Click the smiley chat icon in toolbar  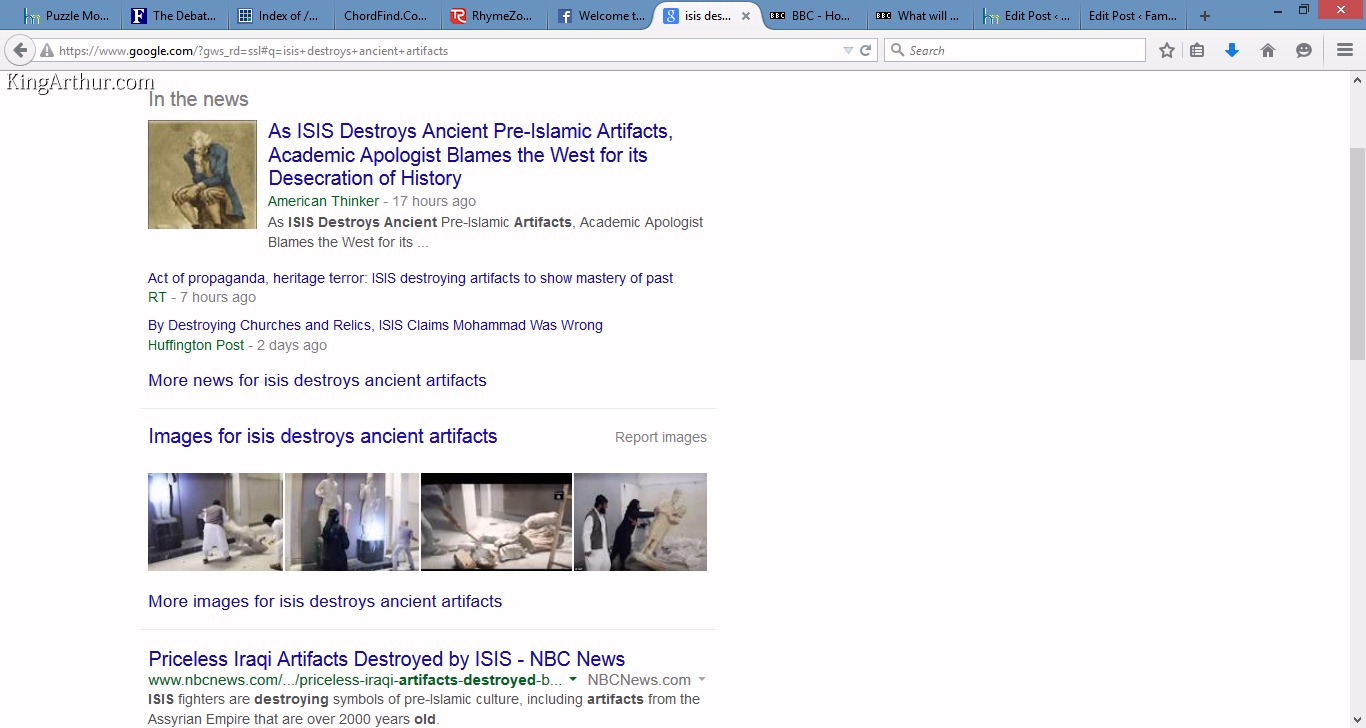1303,50
